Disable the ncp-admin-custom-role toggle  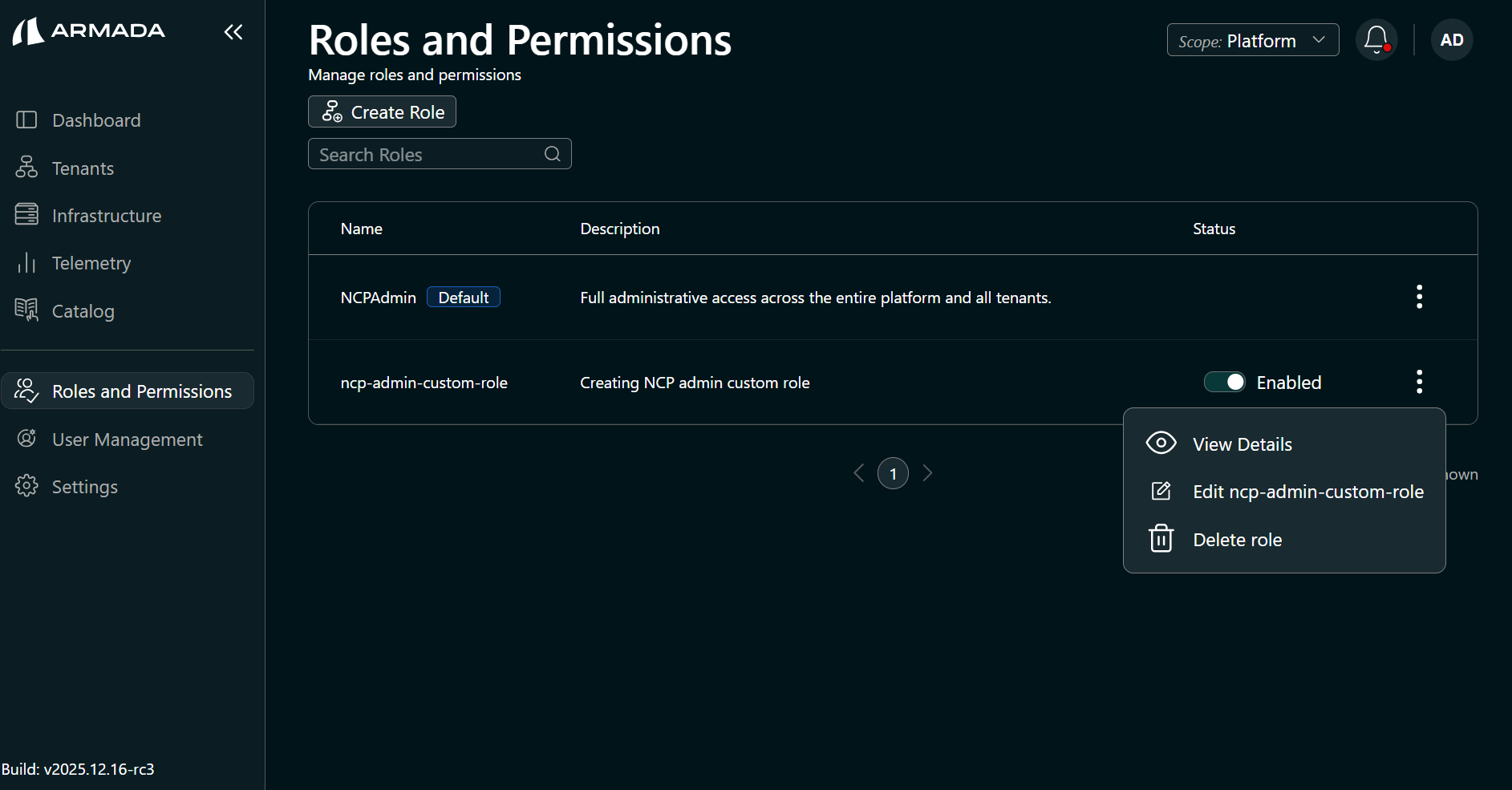pyautogui.click(x=1224, y=382)
